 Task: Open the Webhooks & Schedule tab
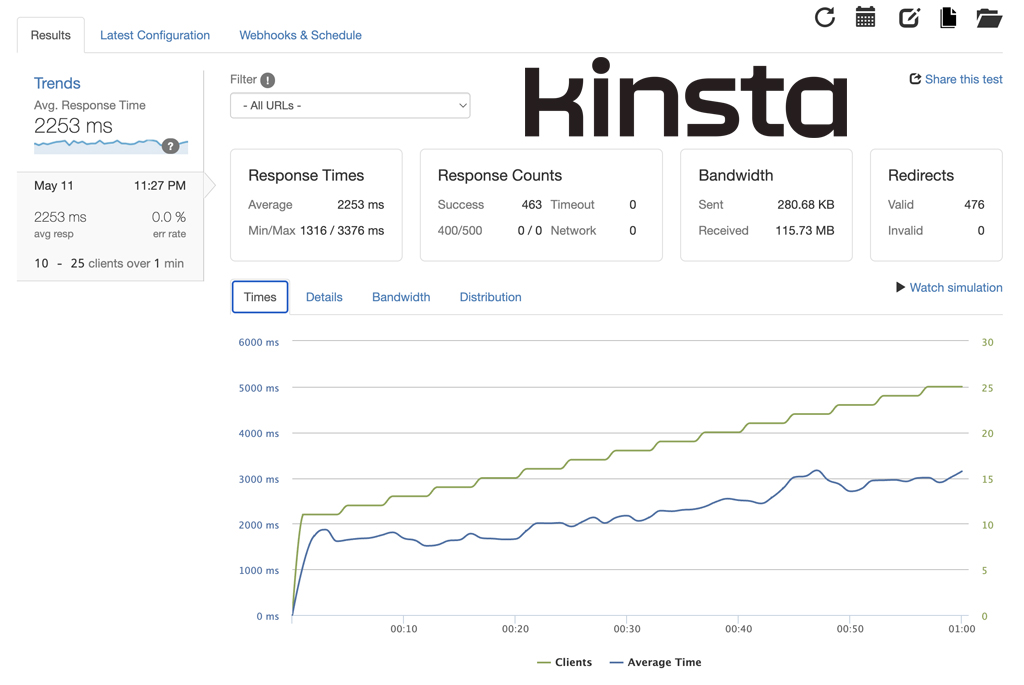click(300, 35)
